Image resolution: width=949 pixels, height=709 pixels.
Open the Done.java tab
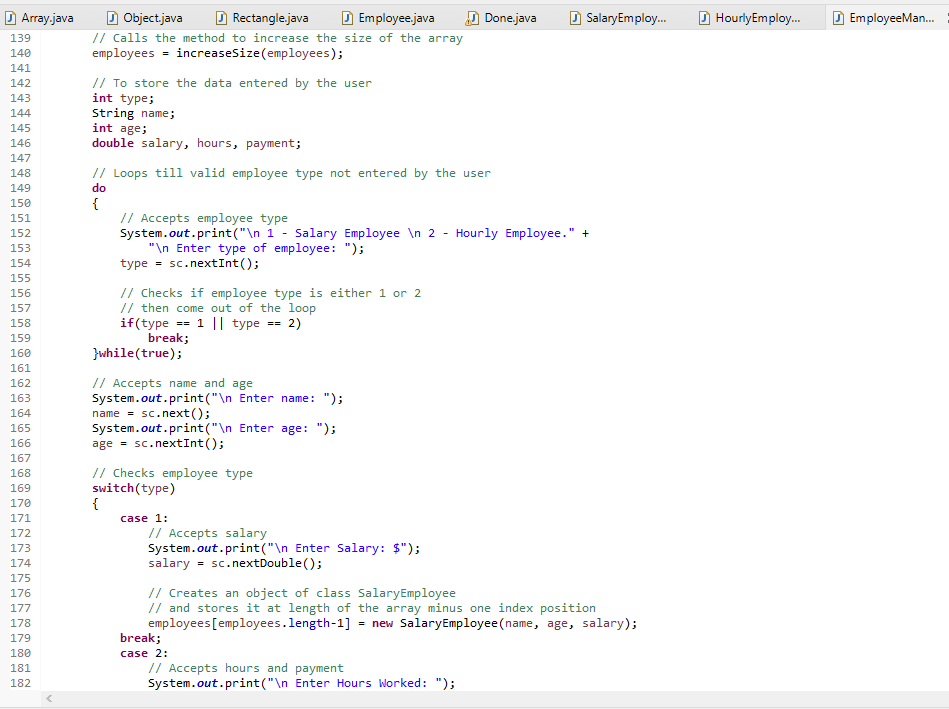pyautogui.click(x=502, y=18)
